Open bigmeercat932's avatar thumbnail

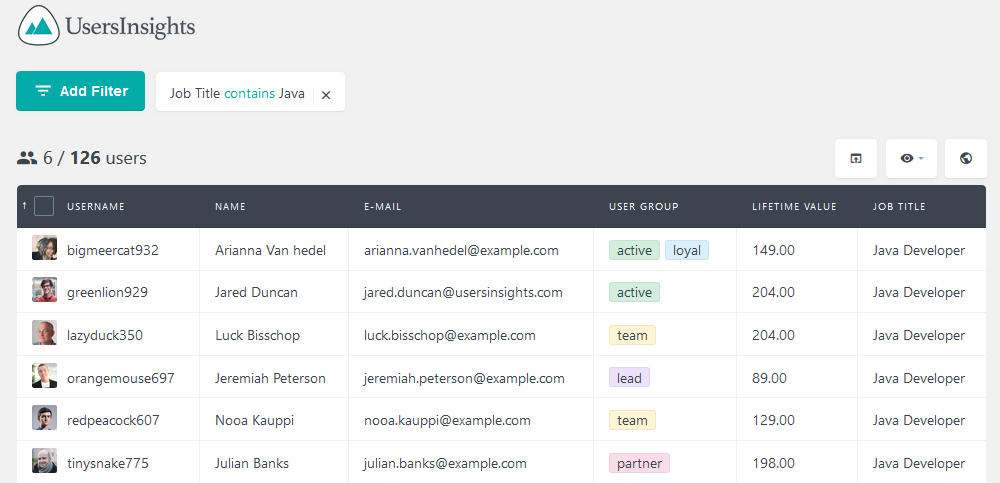(x=45, y=248)
